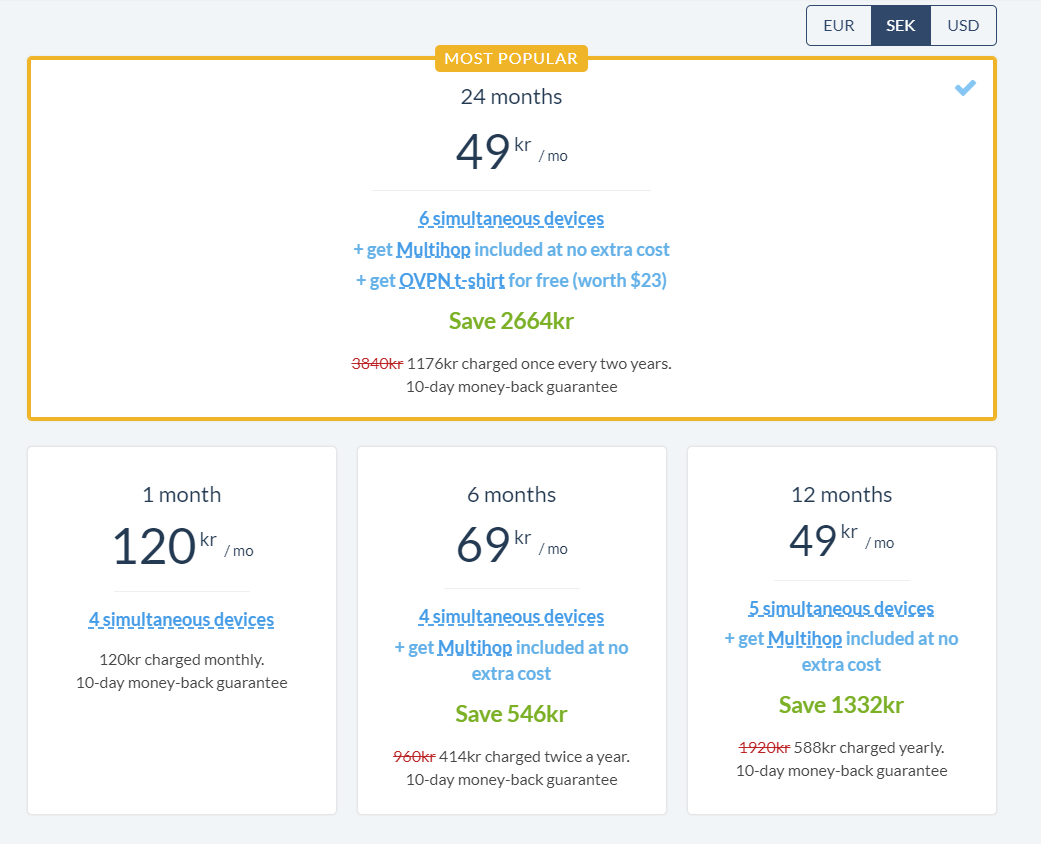Open the "5 simultaneous devices" link
Viewport: 1041px width, 844px height.
(841, 609)
